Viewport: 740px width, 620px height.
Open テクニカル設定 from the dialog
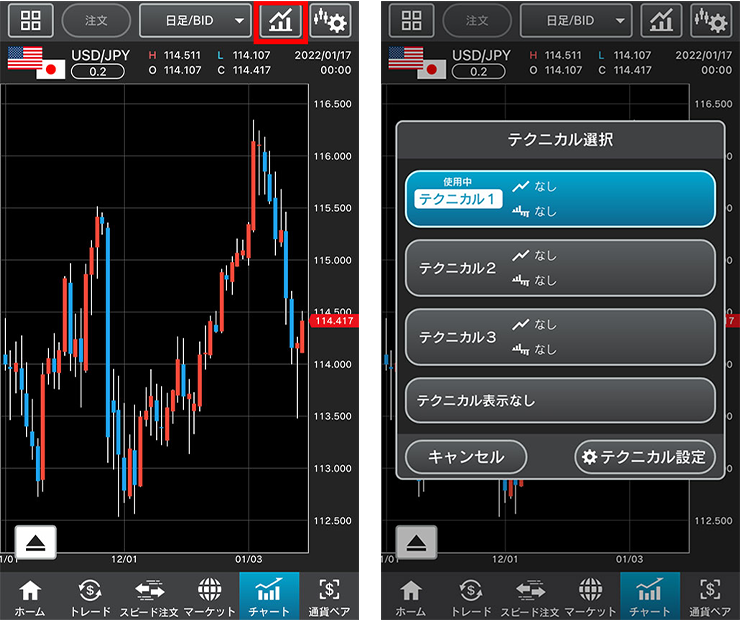[x=645, y=457]
